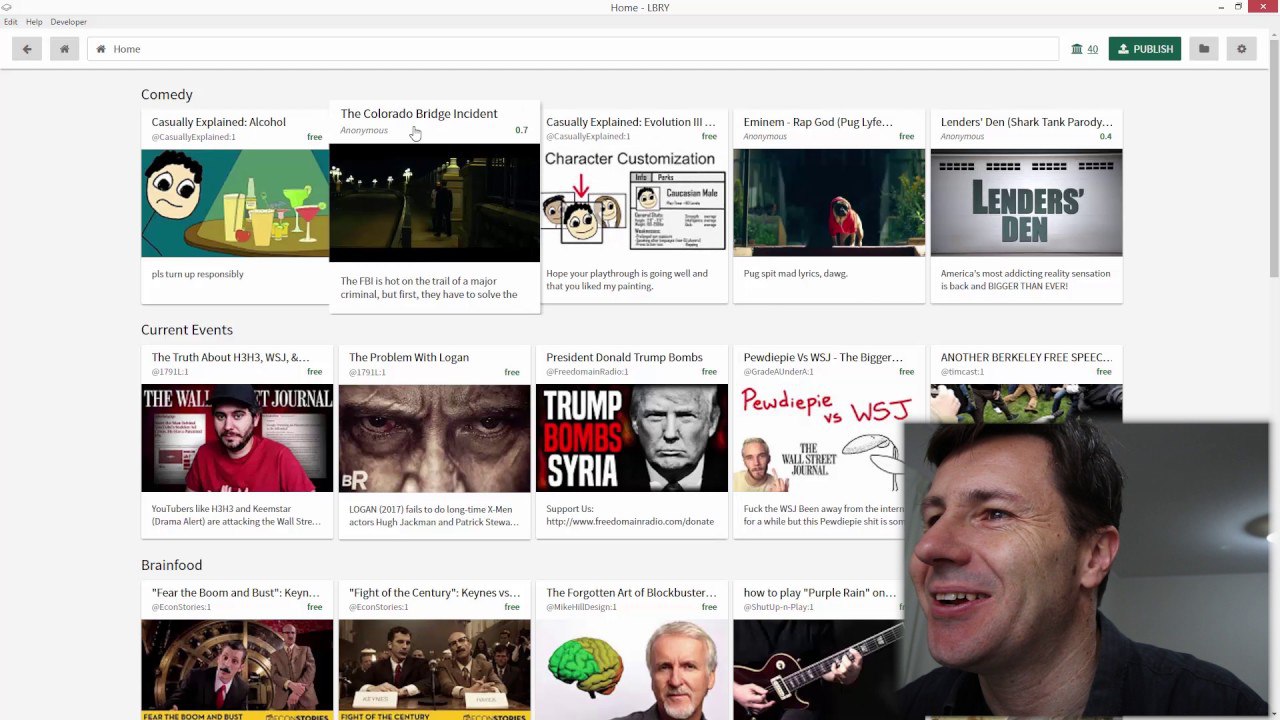
Task: Click description 'pls turn up responsibly'
Action: pos(198,274)
